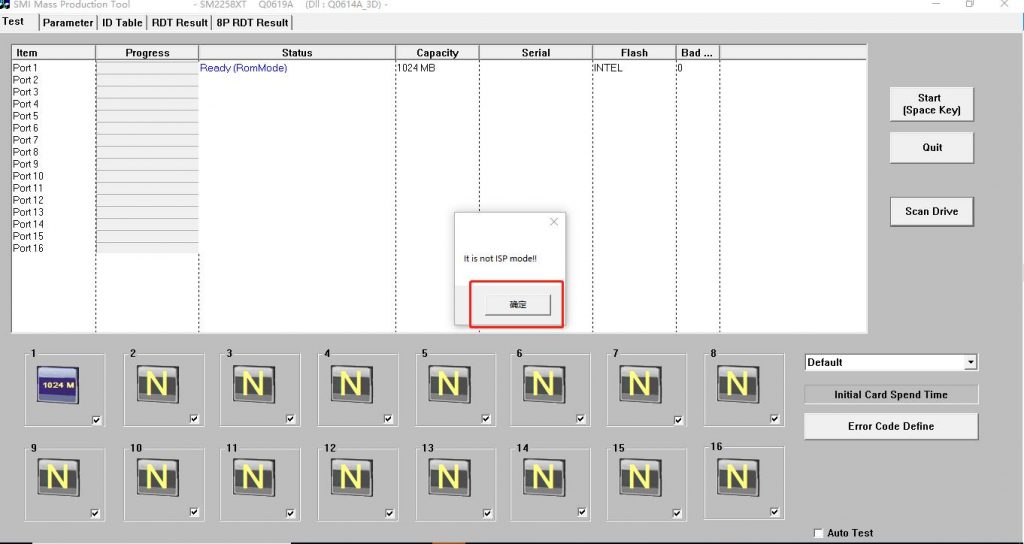Confirm the 'It is not ISP mode' dialog
The height and width of the screenshot is (544, 1024).
tap(518, 304)
